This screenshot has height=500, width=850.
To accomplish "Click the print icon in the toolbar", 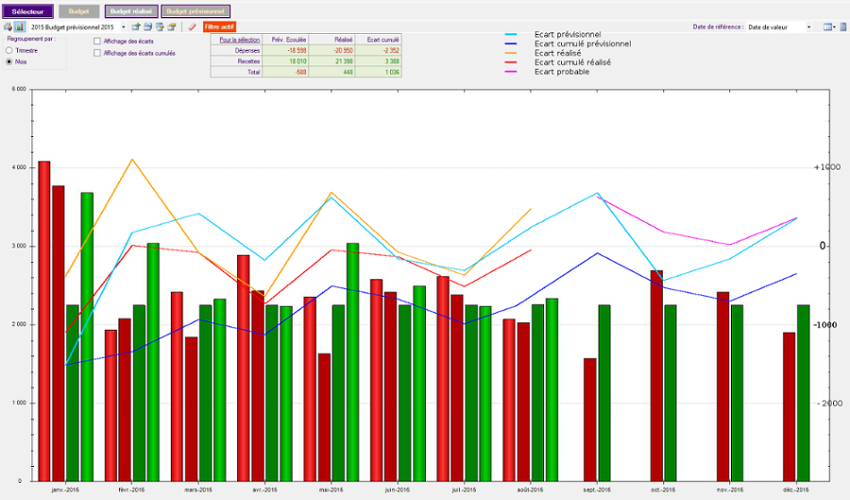I will coord(7,27).
